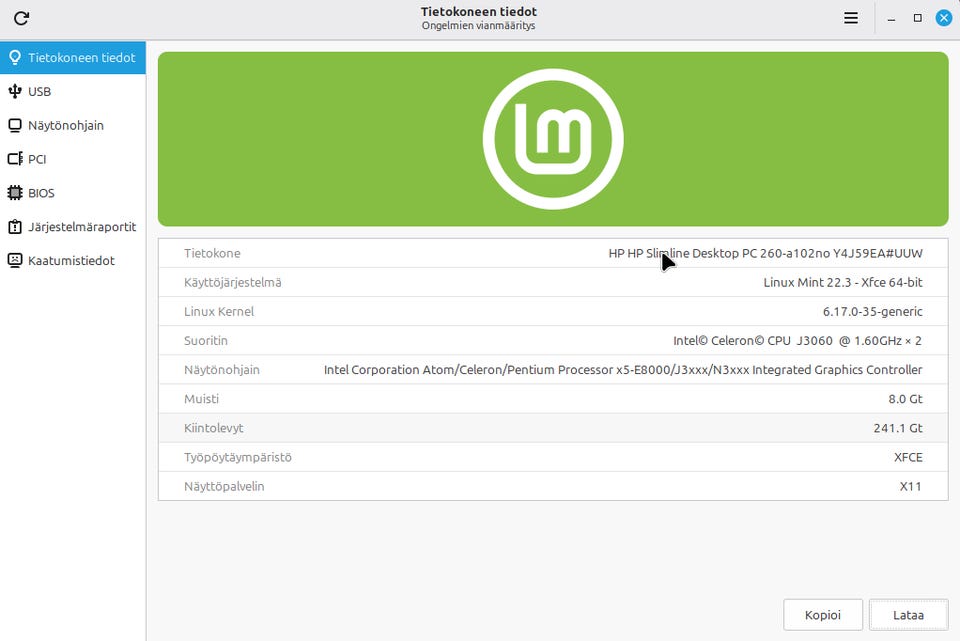Open the Näytönohjain section

[73, 126]
